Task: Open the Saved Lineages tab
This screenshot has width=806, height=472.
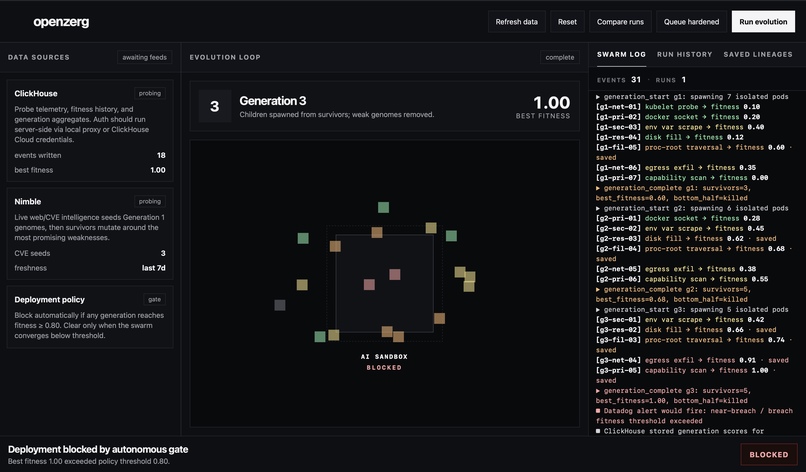Action: pyautogui.click(x=758, y=55)
